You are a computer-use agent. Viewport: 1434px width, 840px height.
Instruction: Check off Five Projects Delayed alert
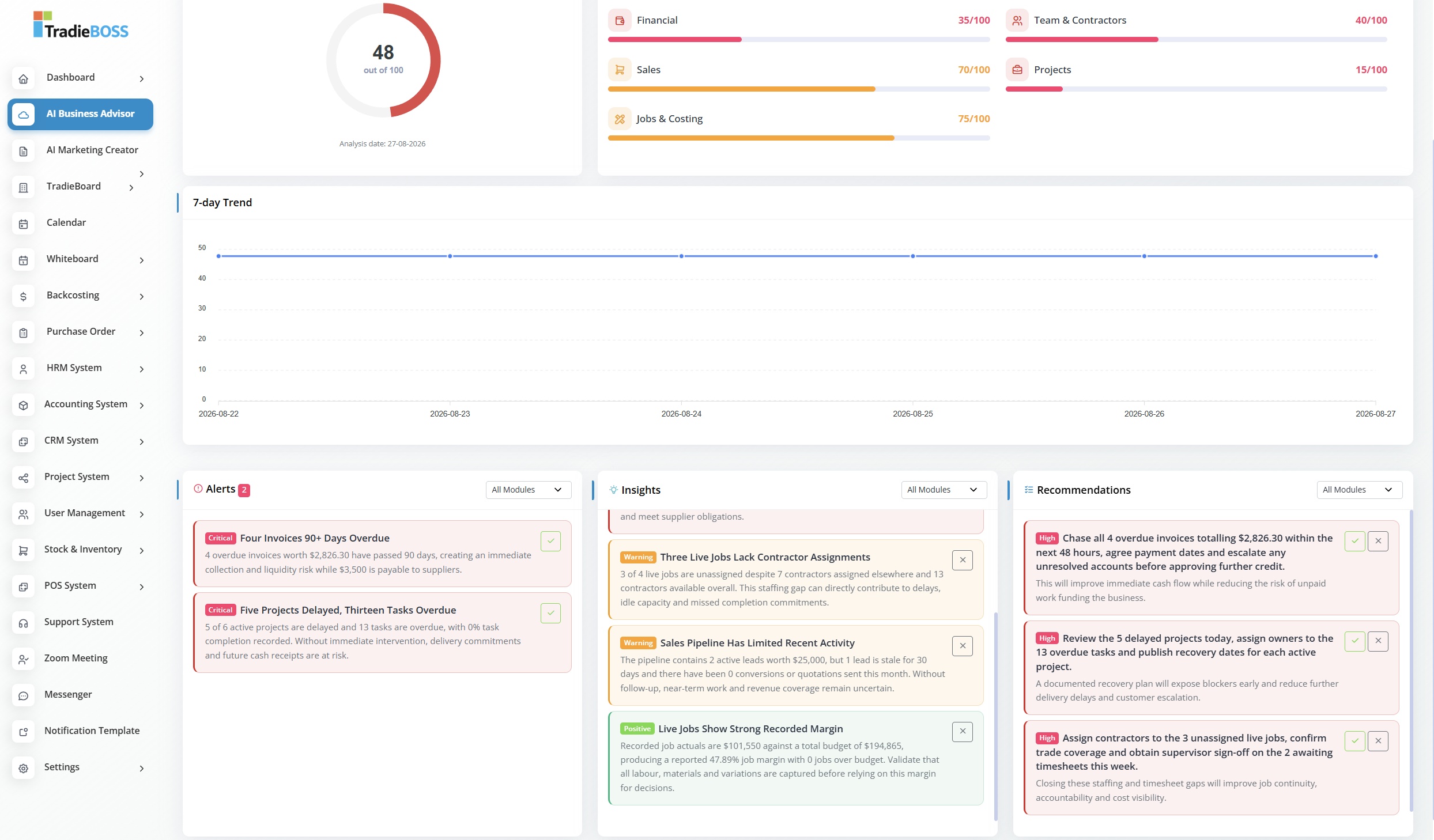click(550, 613)
